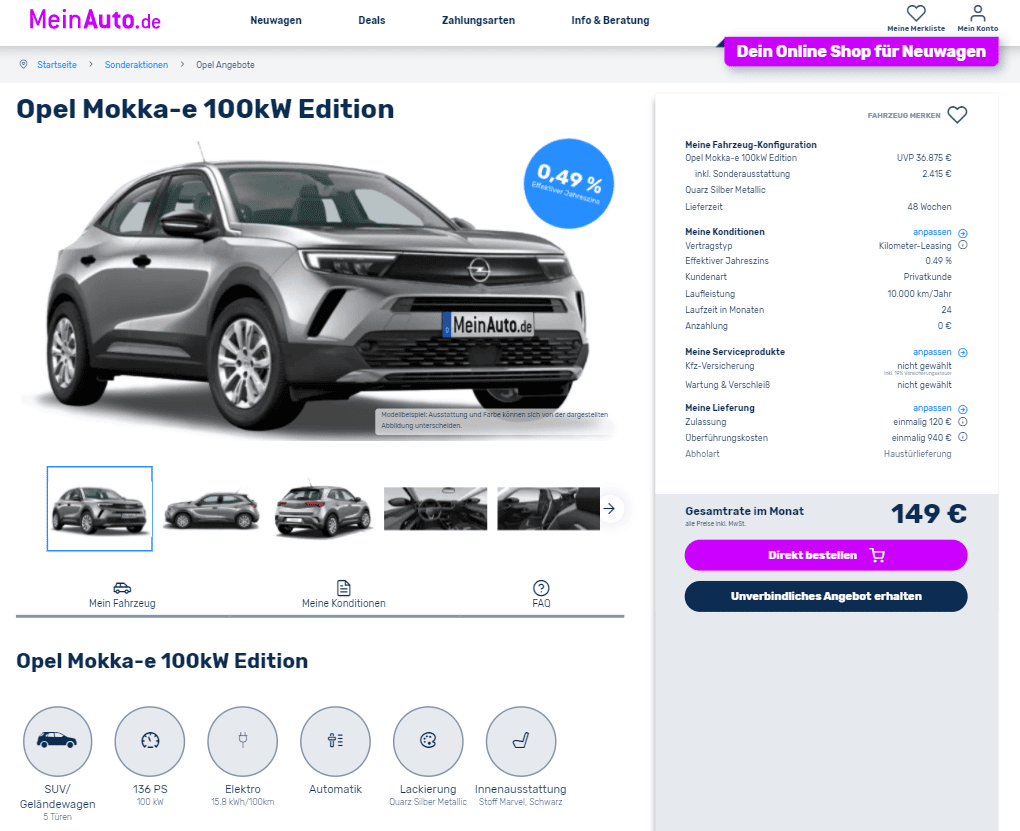Open Mein Konto user icon
Viewport: 1020px width, 831px height.
click(977, 13)
